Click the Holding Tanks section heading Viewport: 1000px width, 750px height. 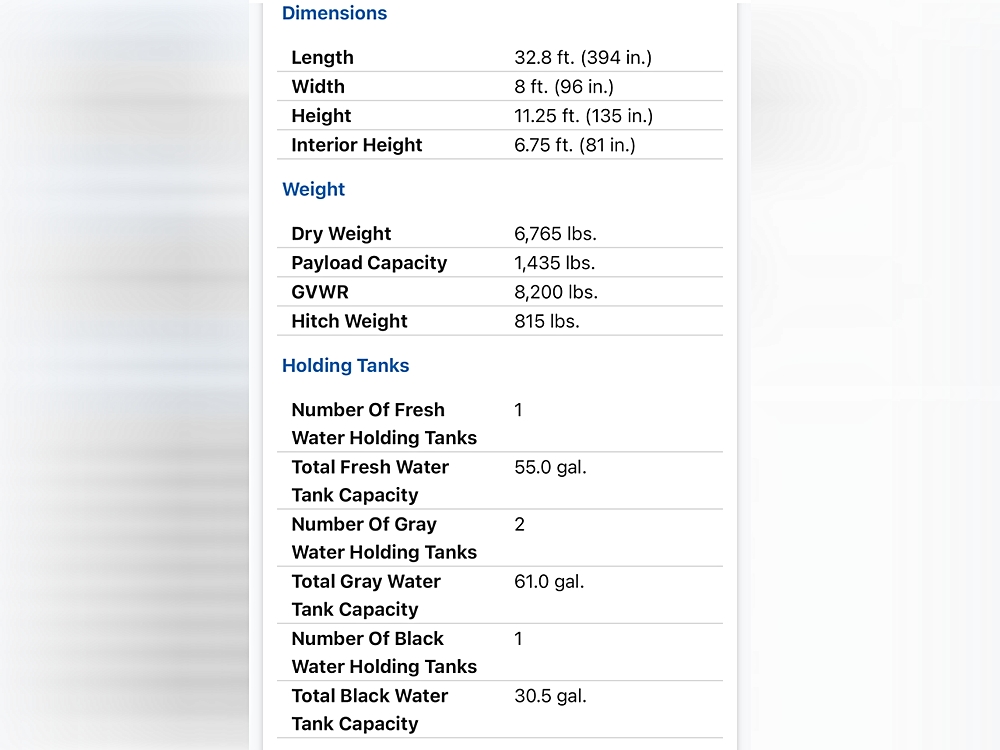point(345,366)
